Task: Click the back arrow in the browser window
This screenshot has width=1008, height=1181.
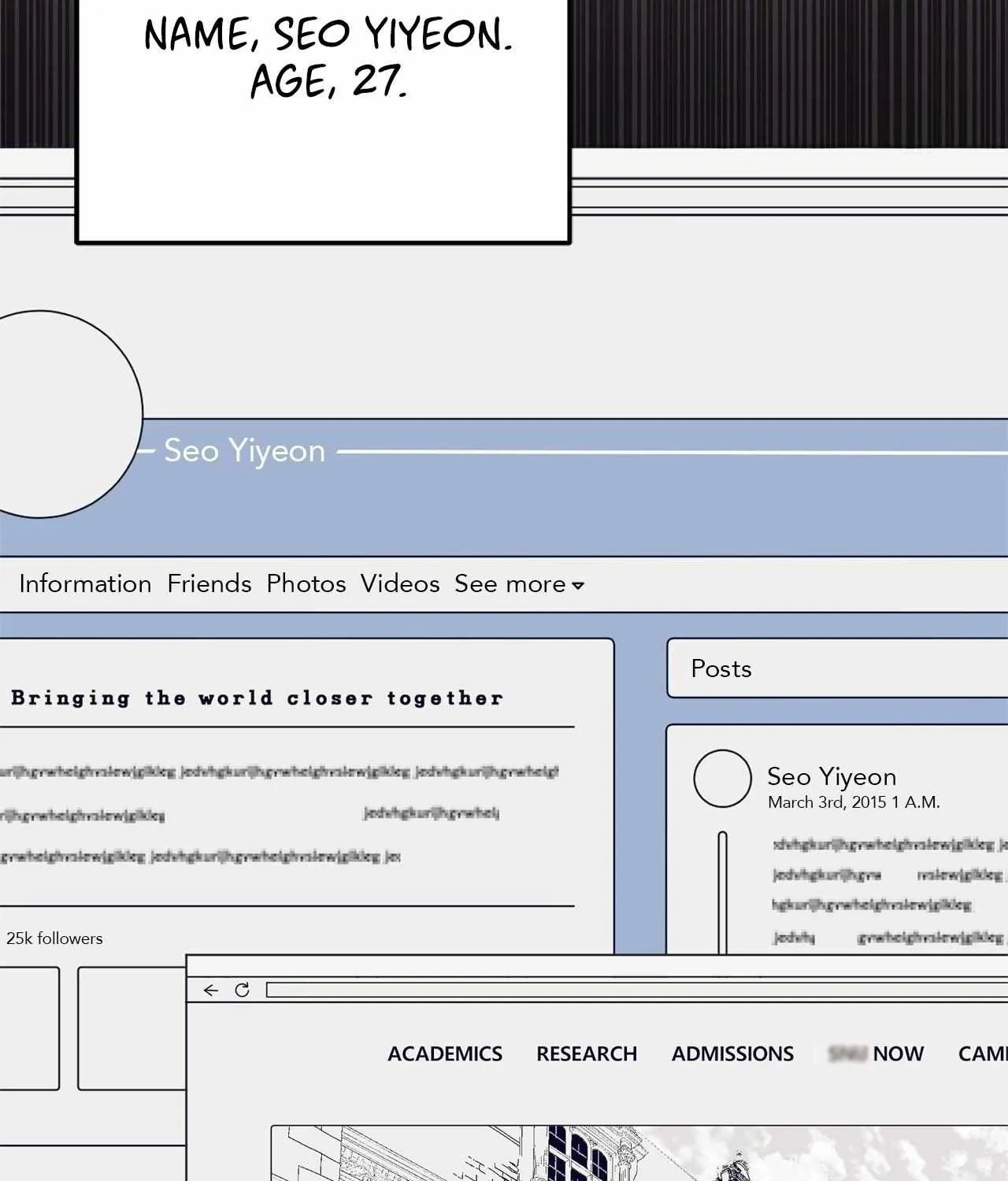Action: [x=210, y=990]
